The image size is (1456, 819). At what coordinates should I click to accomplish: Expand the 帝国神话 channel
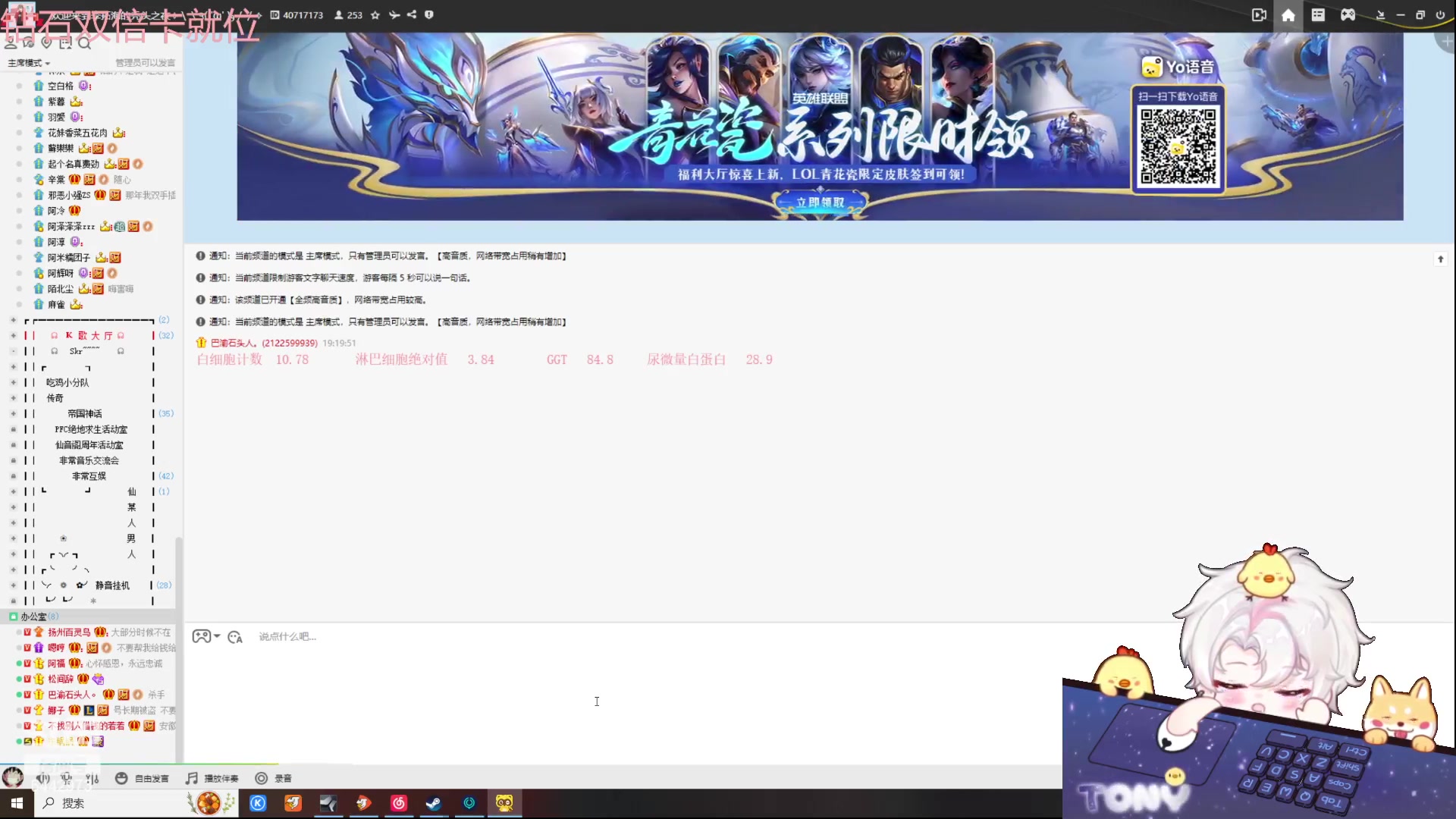click(13, 414)
